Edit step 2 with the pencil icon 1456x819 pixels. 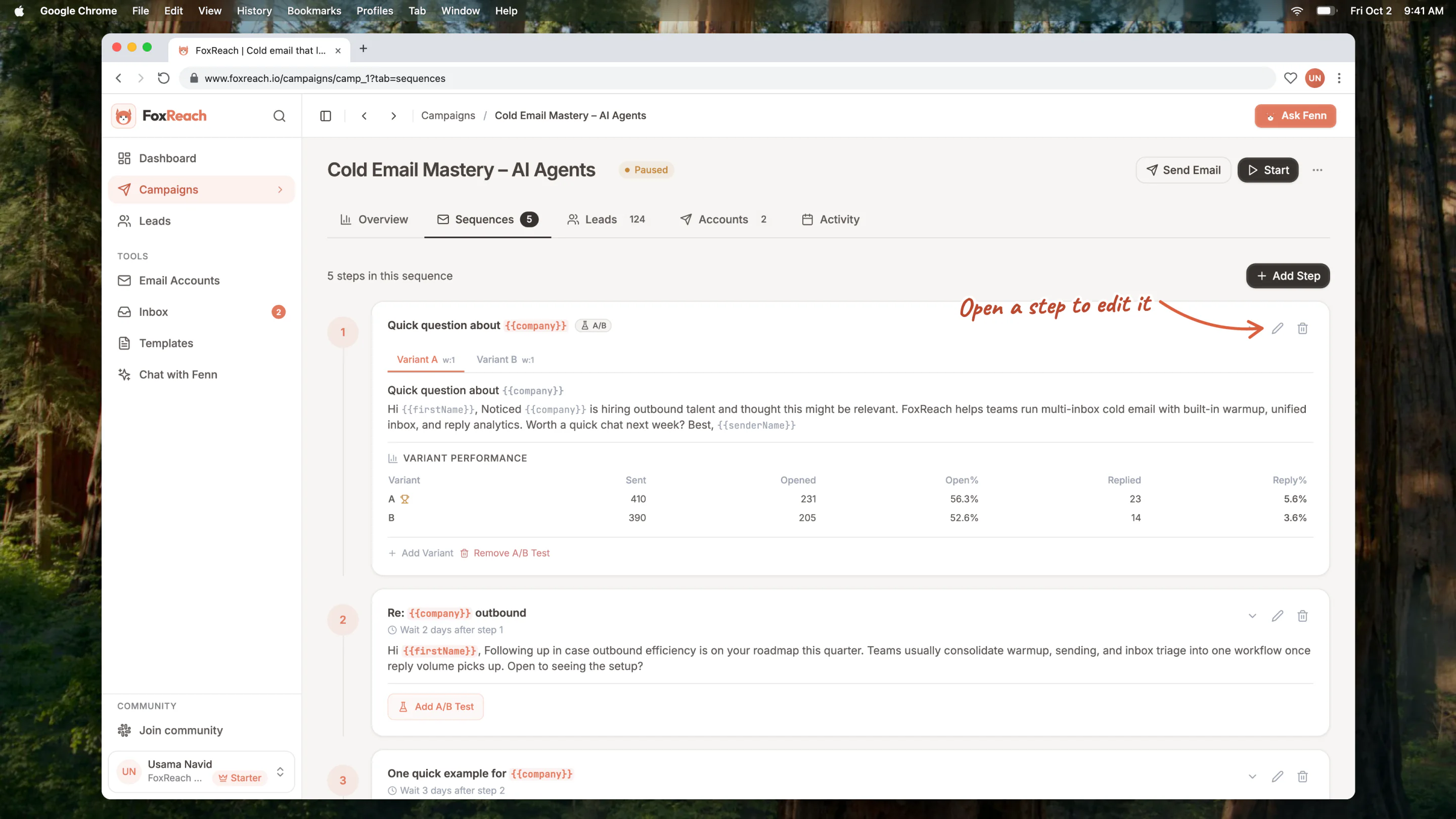(x=1278, y=616)
